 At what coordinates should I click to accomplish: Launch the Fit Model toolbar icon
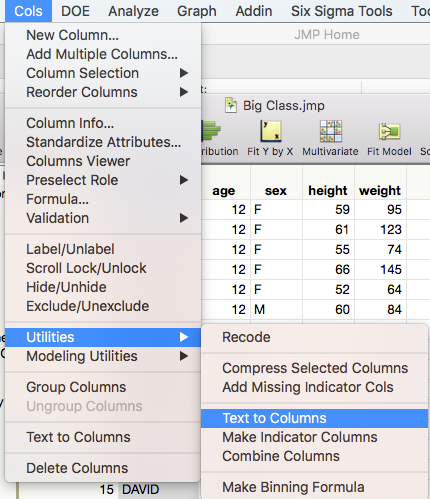[389, 131]
